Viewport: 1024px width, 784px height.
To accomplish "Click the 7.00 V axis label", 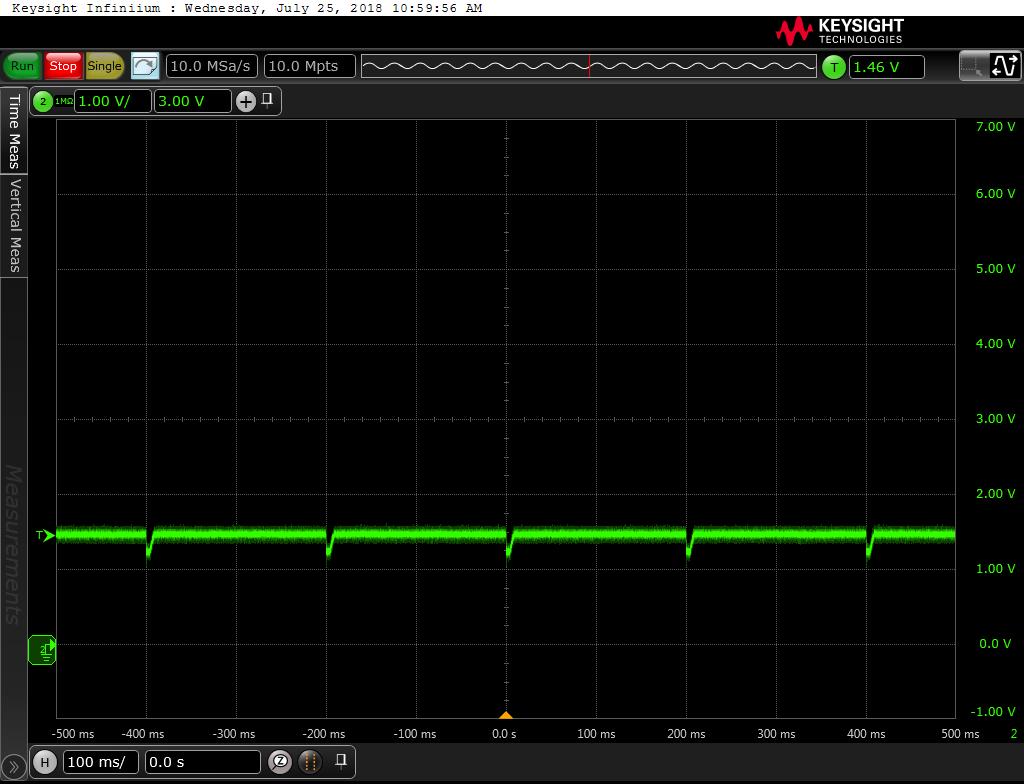I will click(995, 127).
